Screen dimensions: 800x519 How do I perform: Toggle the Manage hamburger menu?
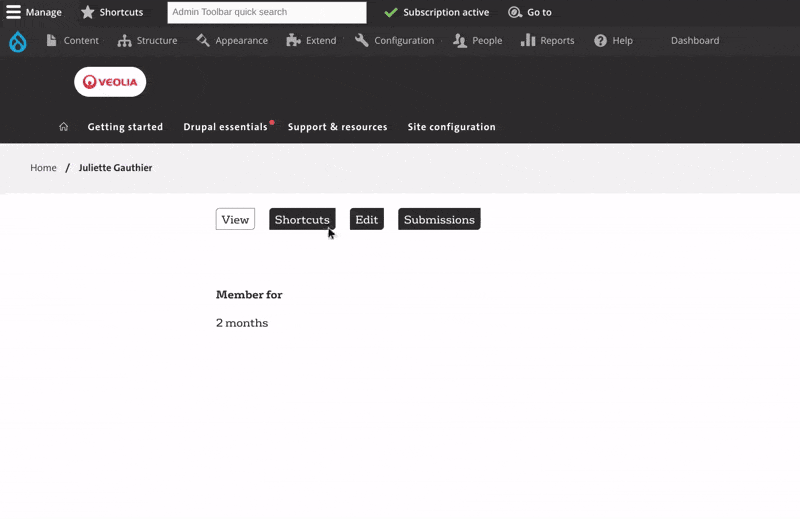point(34,12)
